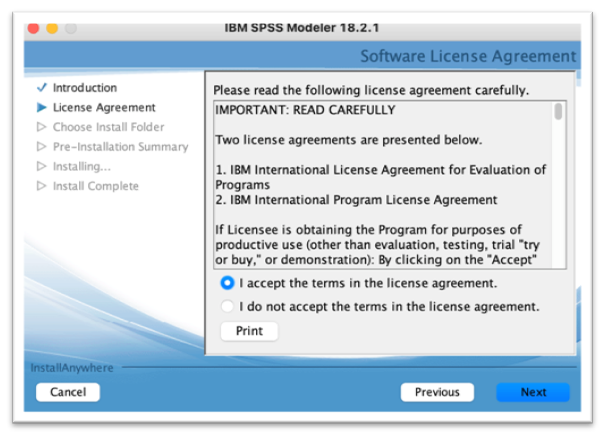Proceed with the Next button
Image resolution: width=602 pixels, height=439 pixels.
[x=533, y=392]
